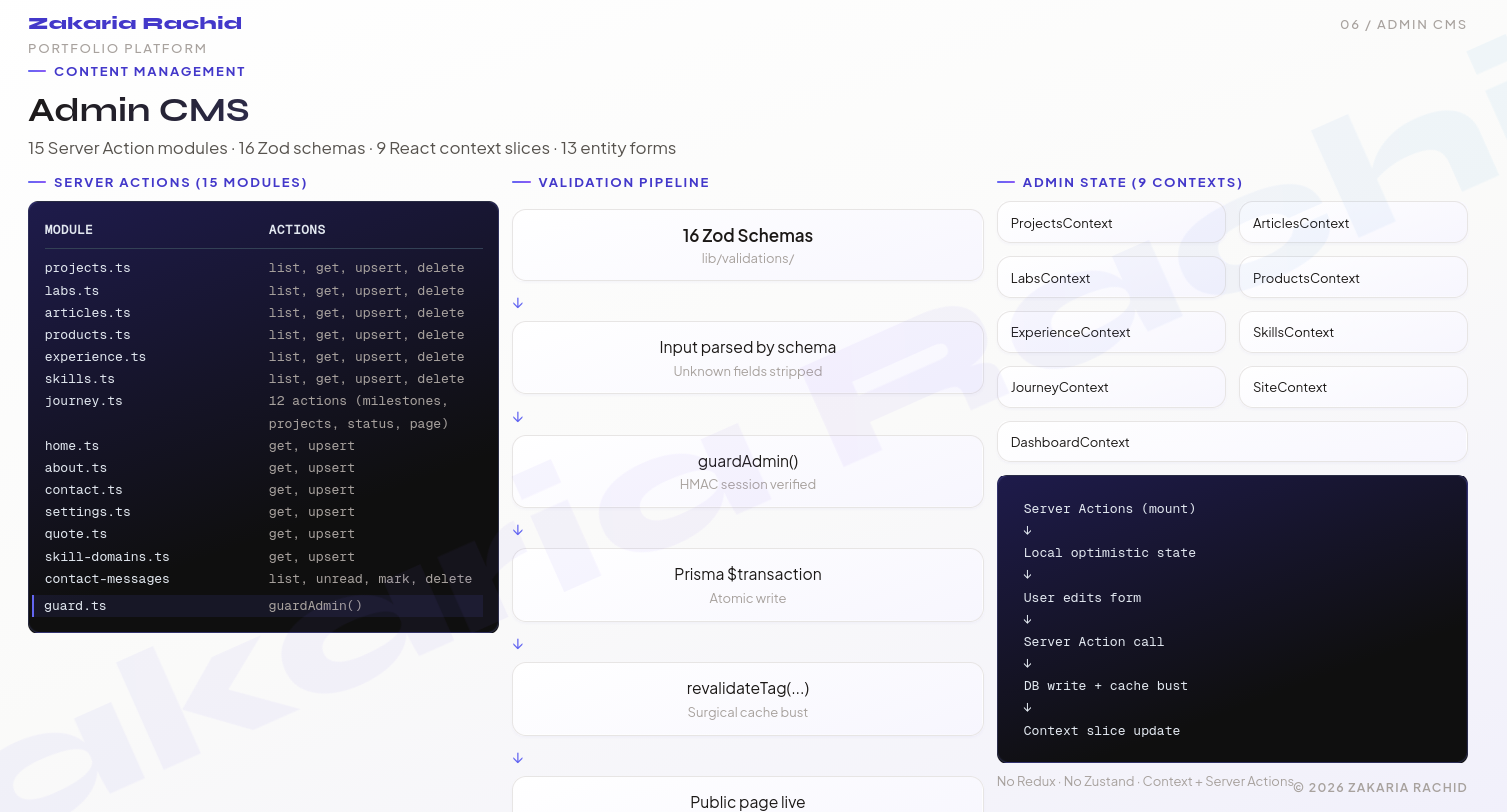Select the SkillsContext card
This screenshot has width=1507, height=812.
point(1353,332)
